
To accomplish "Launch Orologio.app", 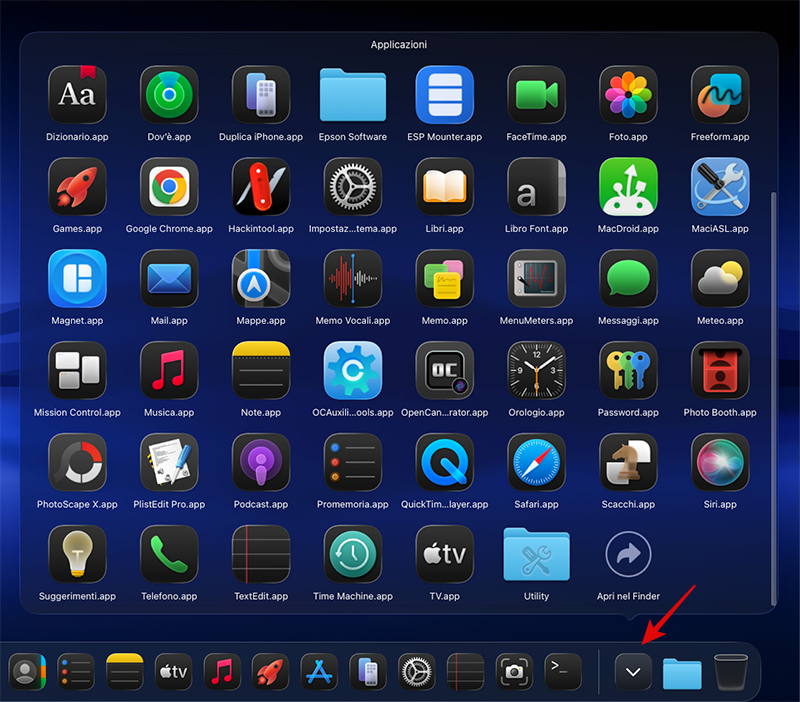I will click(536, 370).
